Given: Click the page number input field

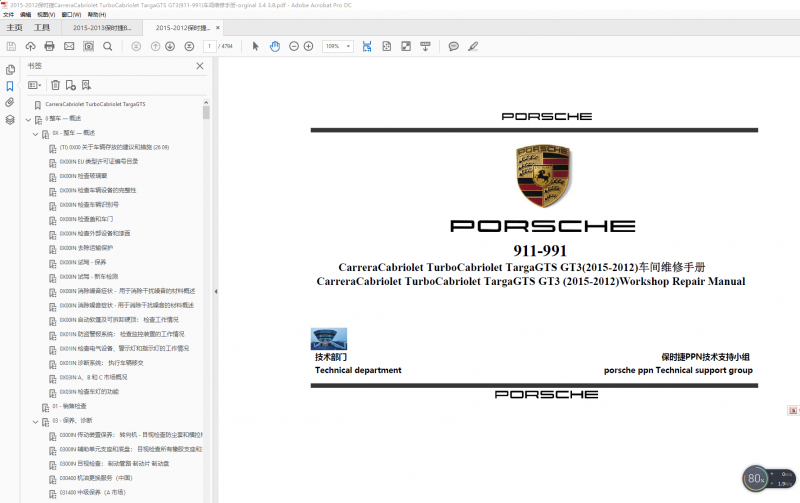Looking at the screenshot, I should pos(209,46).
